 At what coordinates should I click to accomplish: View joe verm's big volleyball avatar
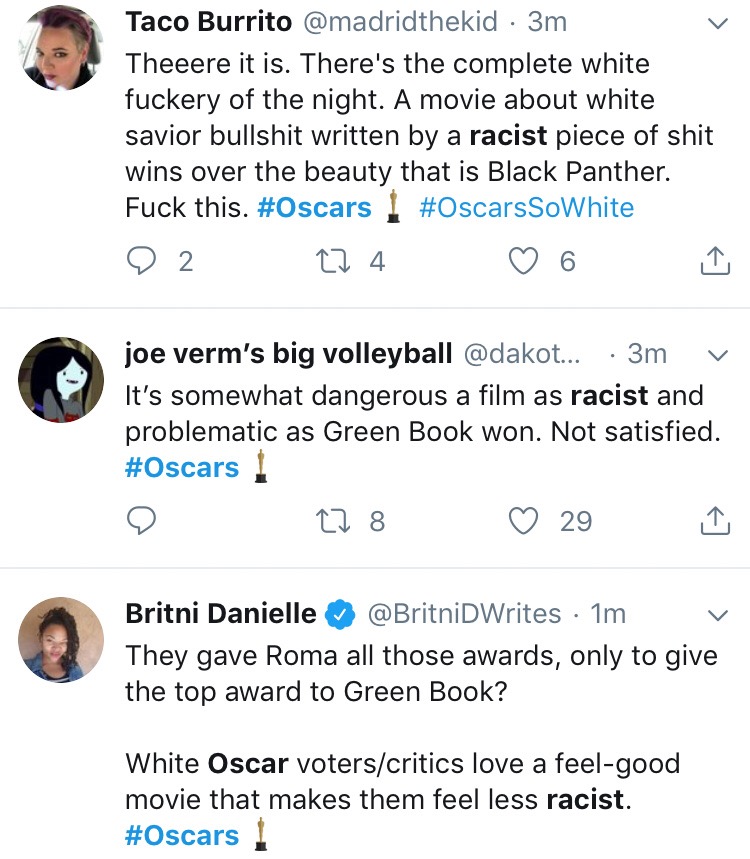coord(61,380)
